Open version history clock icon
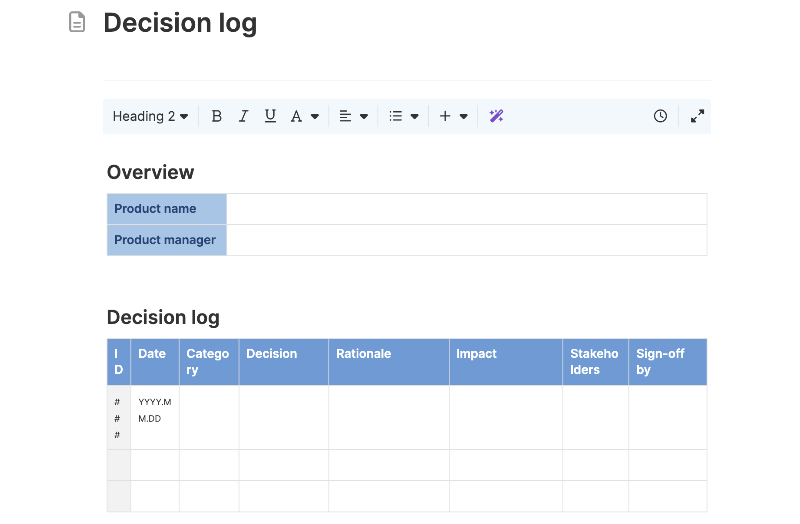The width and height of the screenshot is (800, 524). point(660,116)
